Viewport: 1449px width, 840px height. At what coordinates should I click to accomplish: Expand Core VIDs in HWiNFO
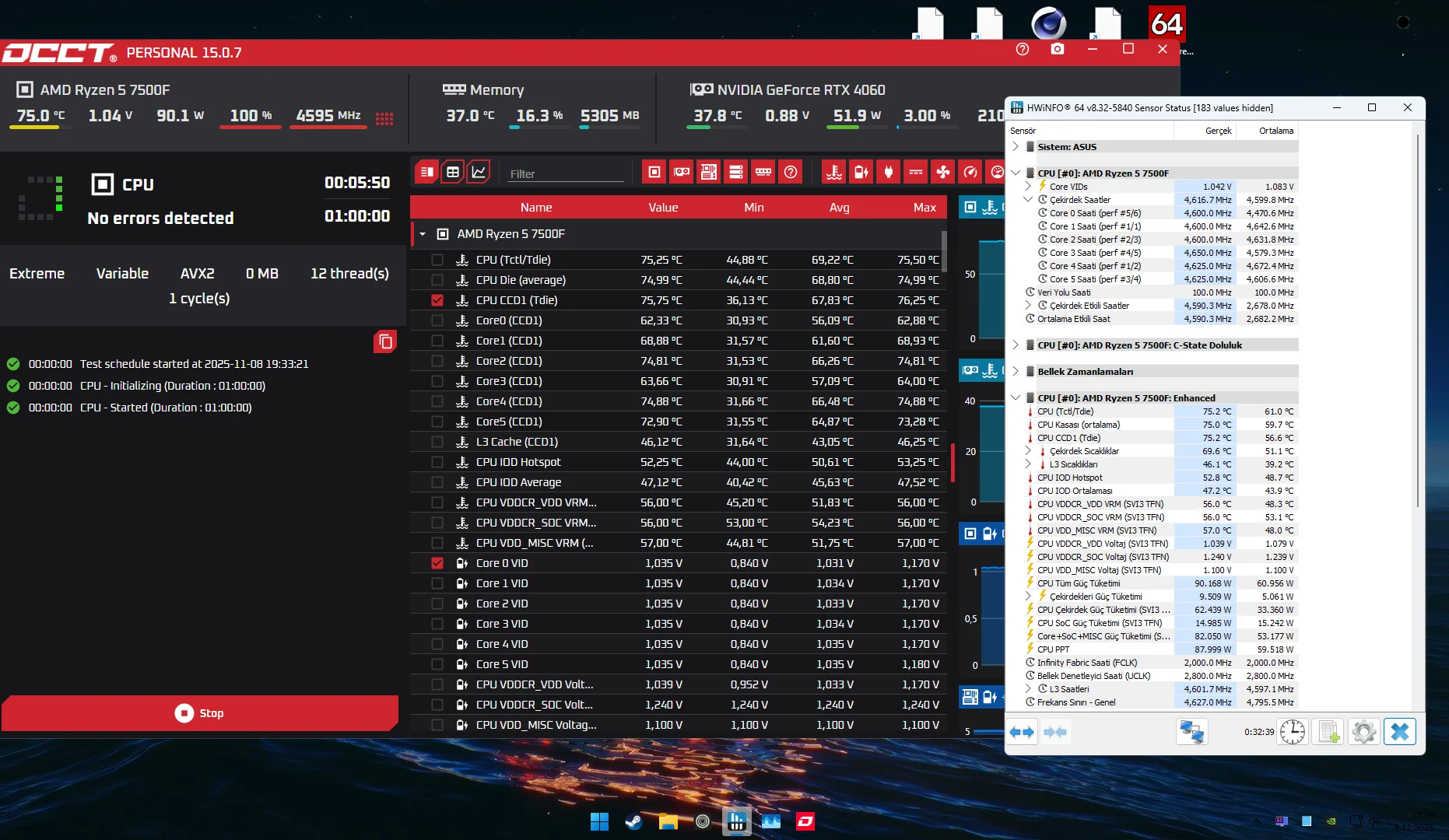pos(1028,186)
